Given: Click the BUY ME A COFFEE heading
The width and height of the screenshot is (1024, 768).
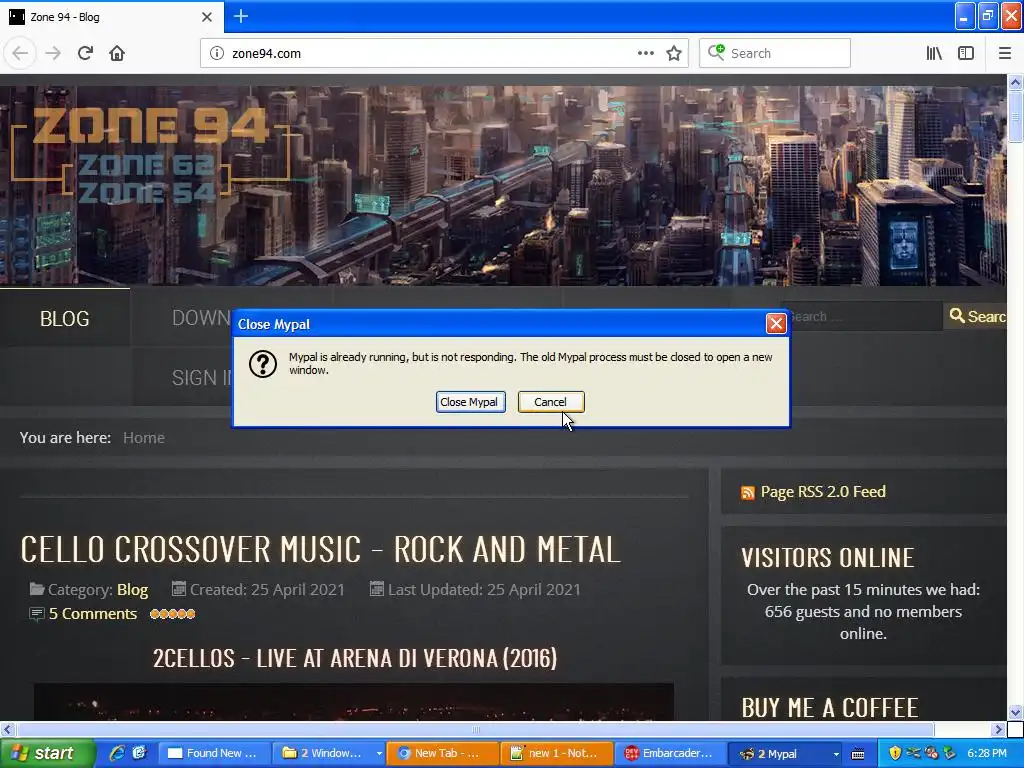Looking at the screenshot, I should pyautogui.click(x=829, y=708).
